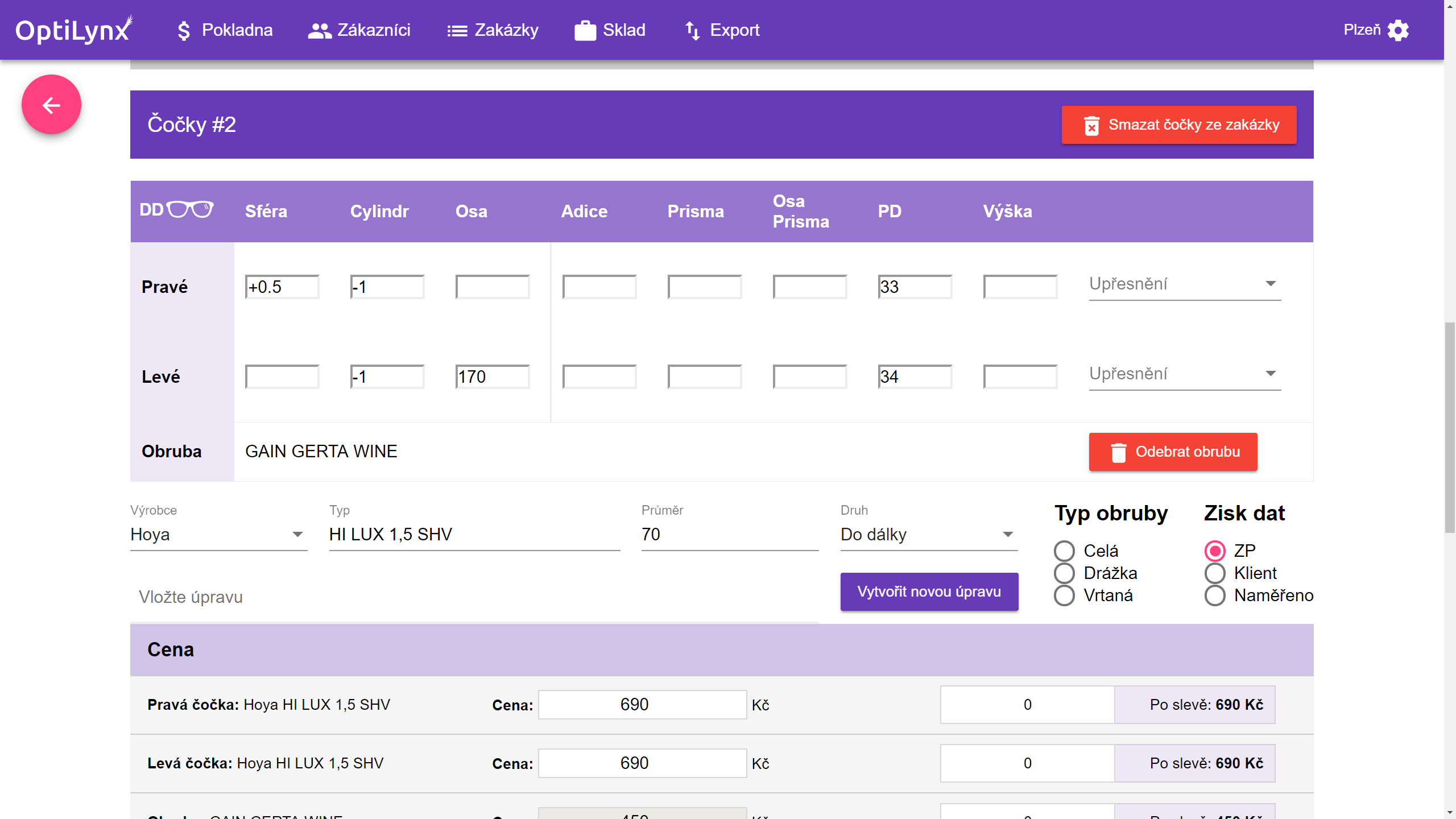Viewport: 1456px width, 819px height.
Task: Click the list icon next to Zakázky
Action: coord(457,30)
